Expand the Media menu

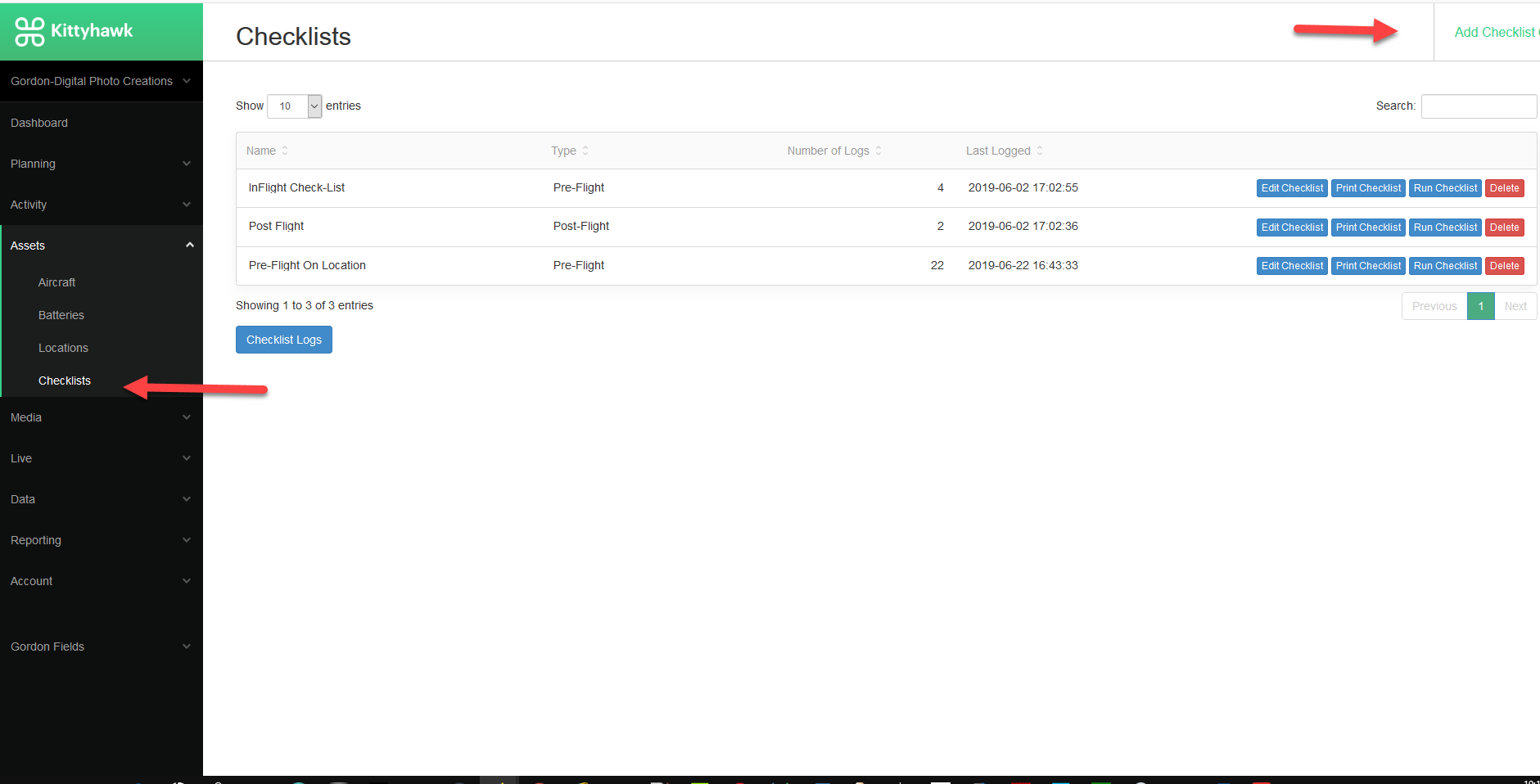pyautogui.click(x=101, y=417)
